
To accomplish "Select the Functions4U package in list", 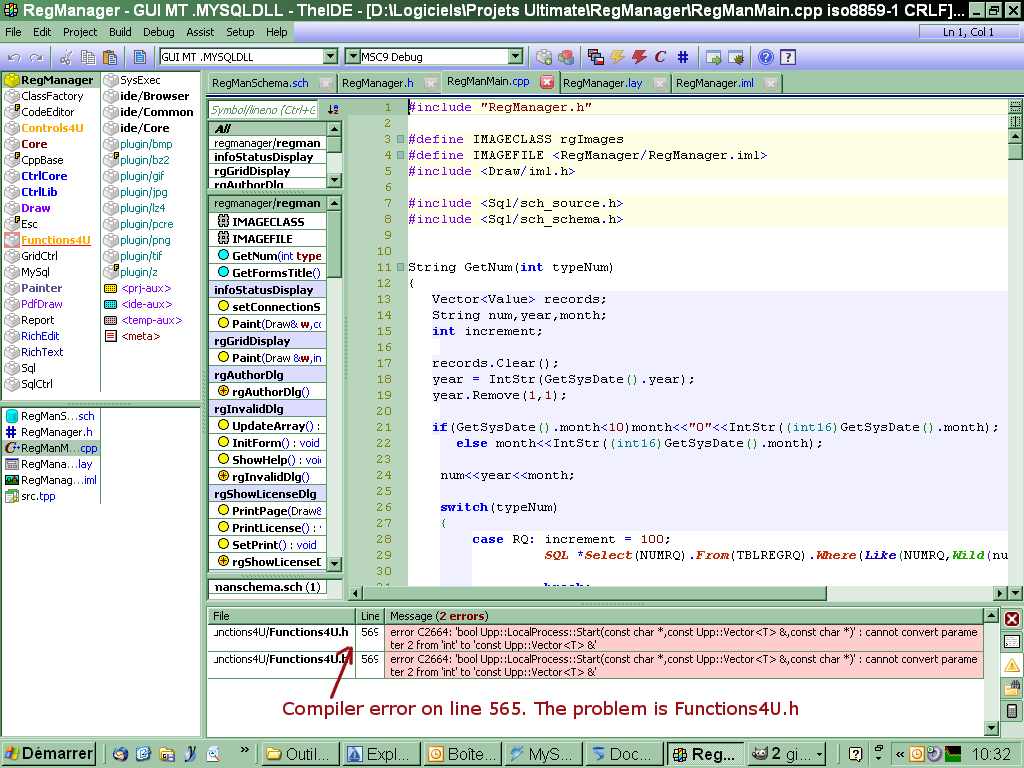I will click(x=55, y=240).
